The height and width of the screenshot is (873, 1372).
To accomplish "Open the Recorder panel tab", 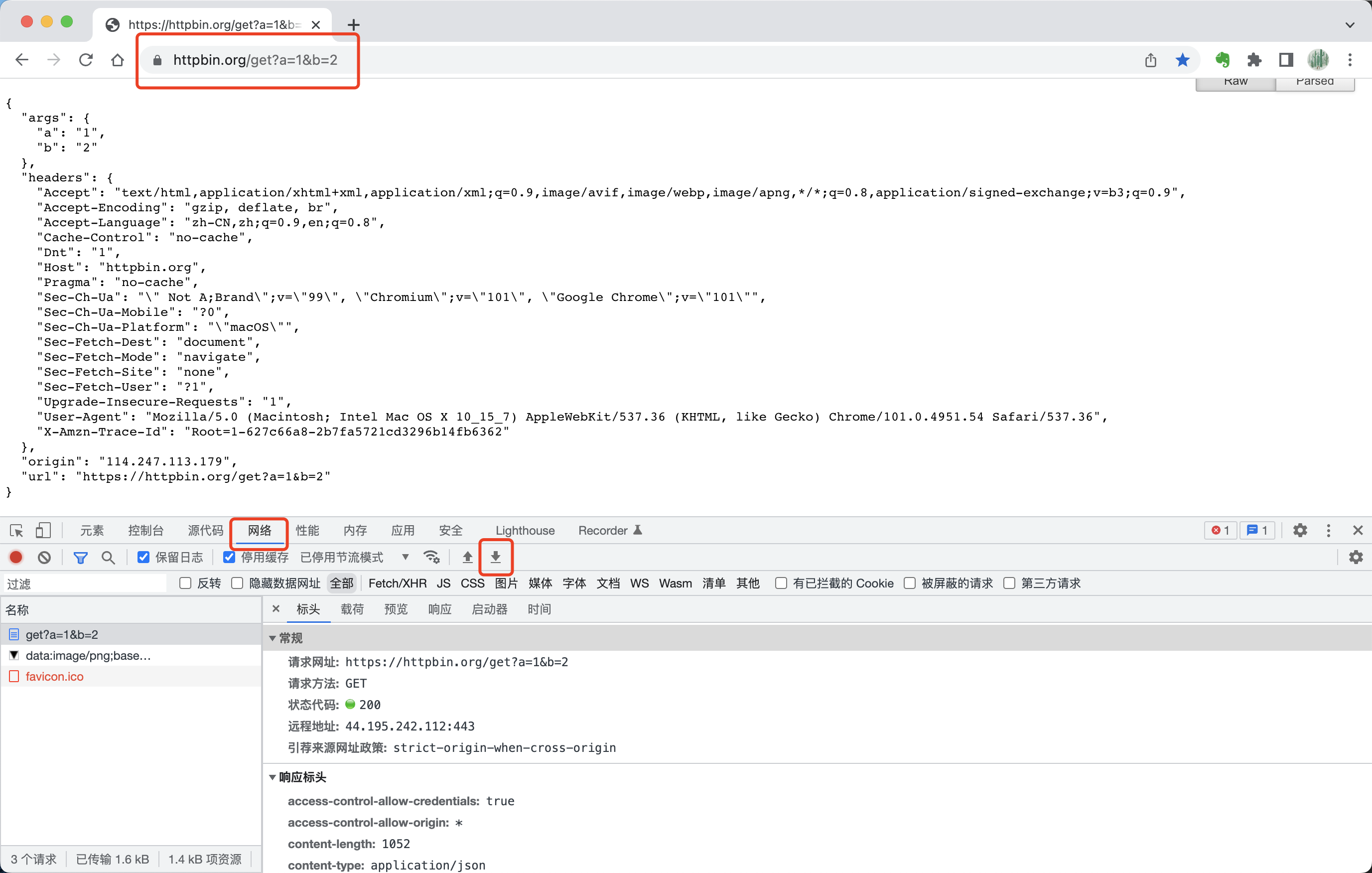I will (x=610, y=531).
